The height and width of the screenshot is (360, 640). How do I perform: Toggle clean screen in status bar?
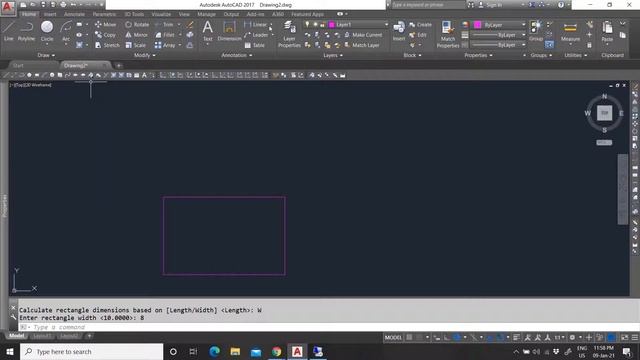[x=624, y=338]
